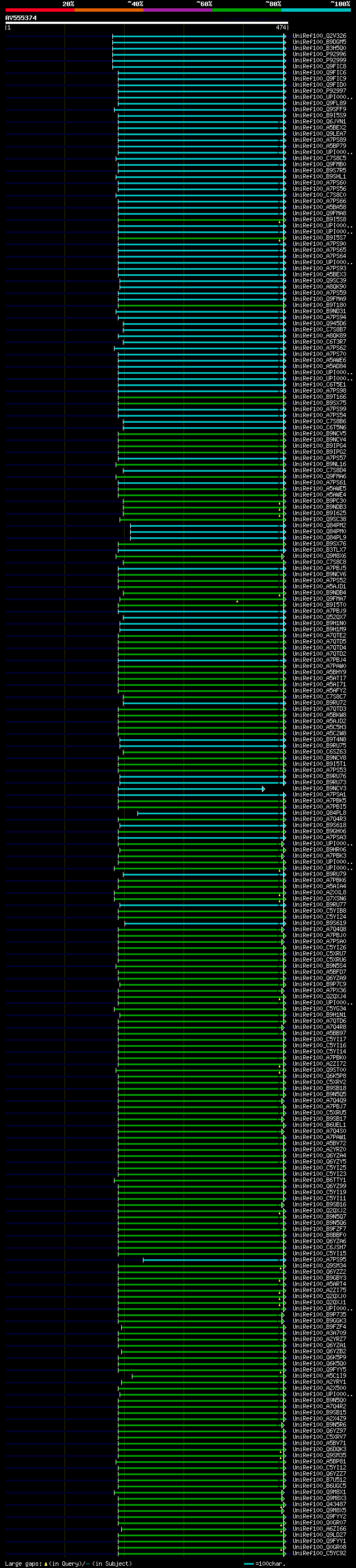The height and width of the screenshot is (1568, 356).
Task: Open hit UniRef100_P92999
Action: point(319,60)
